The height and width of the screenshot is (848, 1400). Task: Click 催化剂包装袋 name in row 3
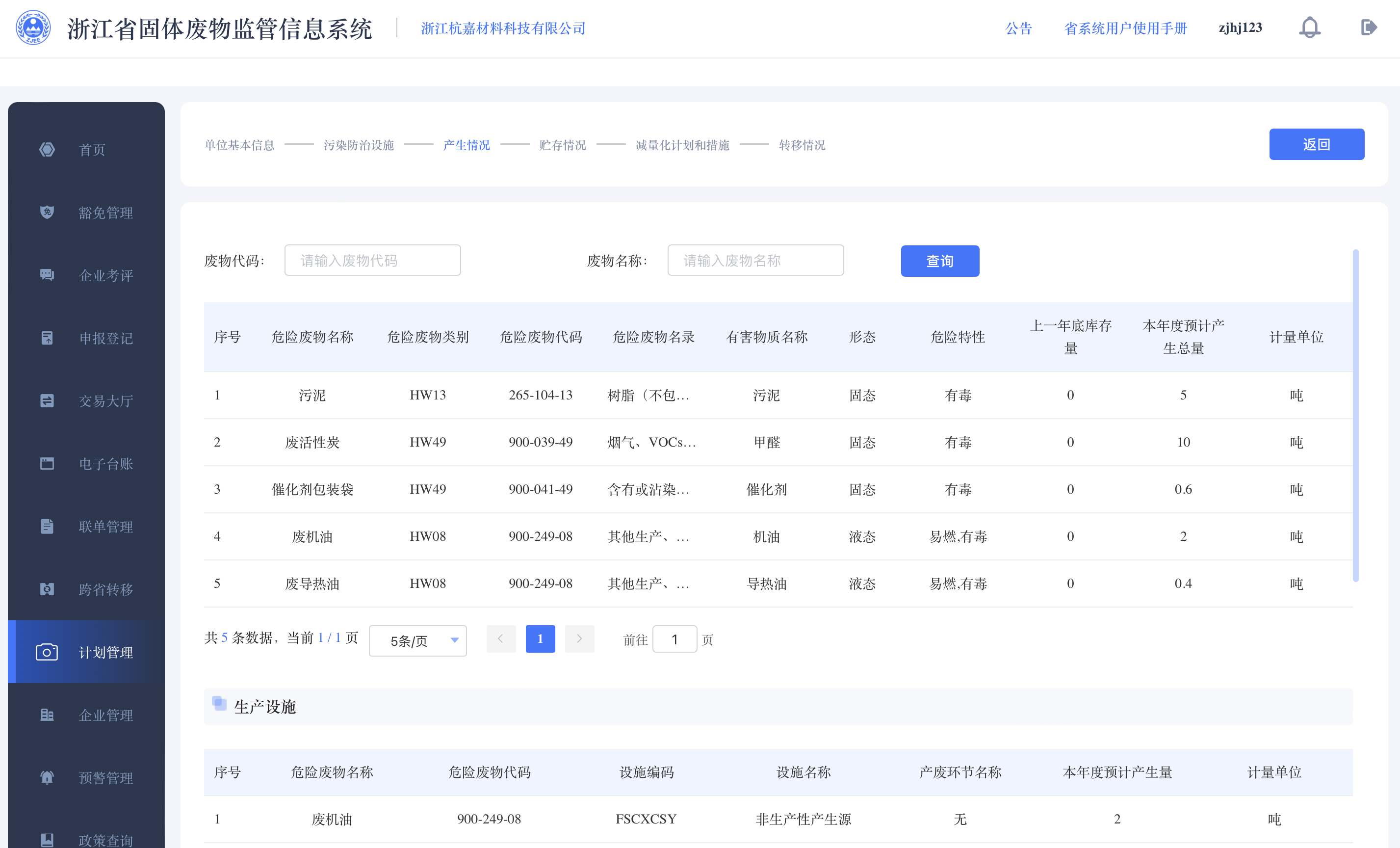pos(312,489)
